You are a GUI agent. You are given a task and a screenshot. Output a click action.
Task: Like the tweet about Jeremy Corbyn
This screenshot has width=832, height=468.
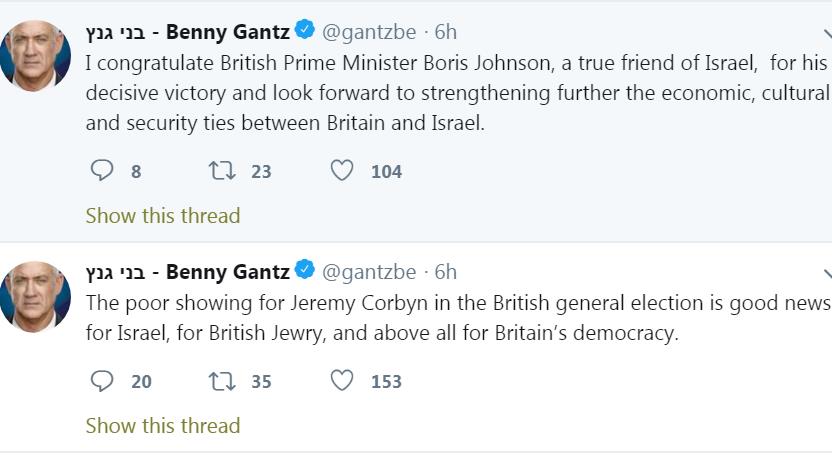pos(342,381)
